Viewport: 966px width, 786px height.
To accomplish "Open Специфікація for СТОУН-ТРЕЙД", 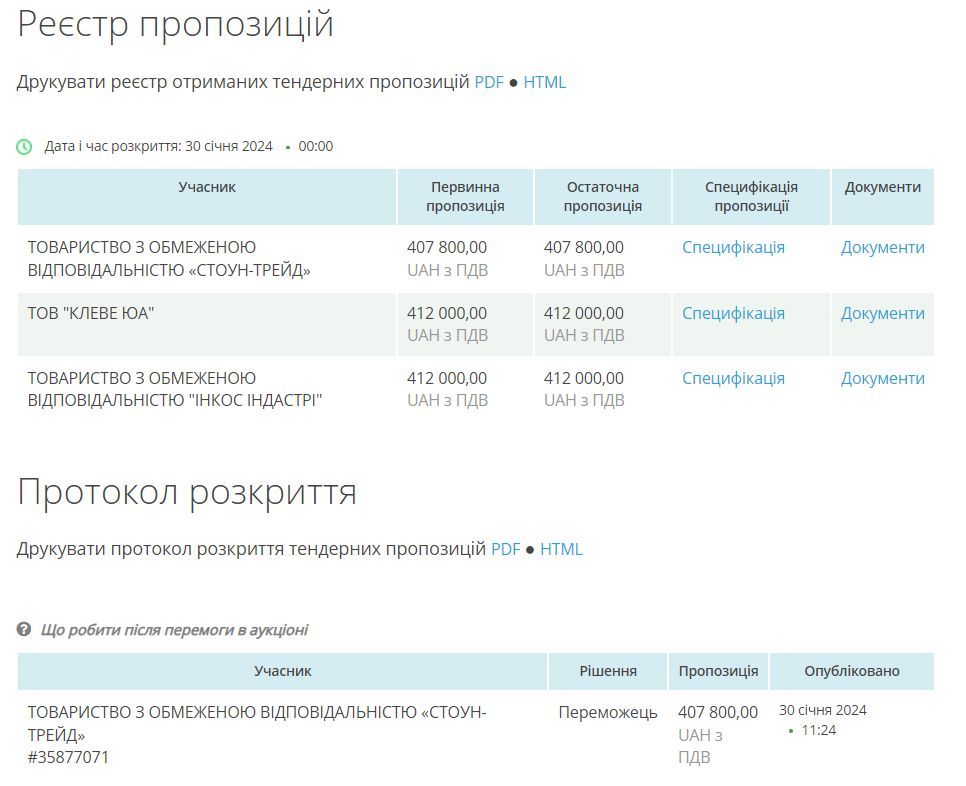I will pos(733,246).
